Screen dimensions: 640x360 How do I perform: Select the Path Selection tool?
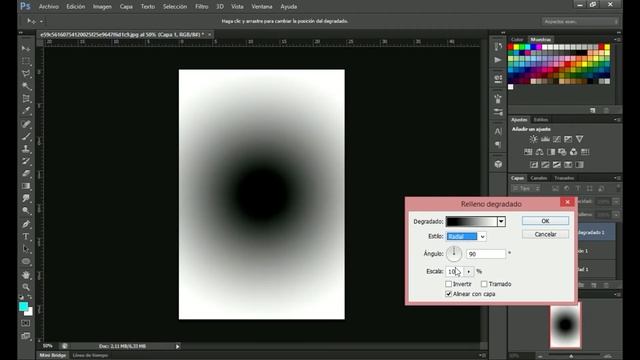[x=26, y=249]
